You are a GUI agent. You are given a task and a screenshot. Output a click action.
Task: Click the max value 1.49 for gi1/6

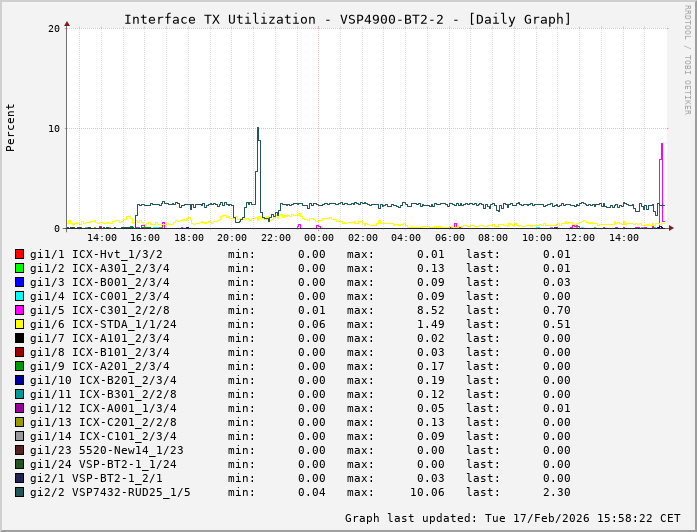[430, 324]
